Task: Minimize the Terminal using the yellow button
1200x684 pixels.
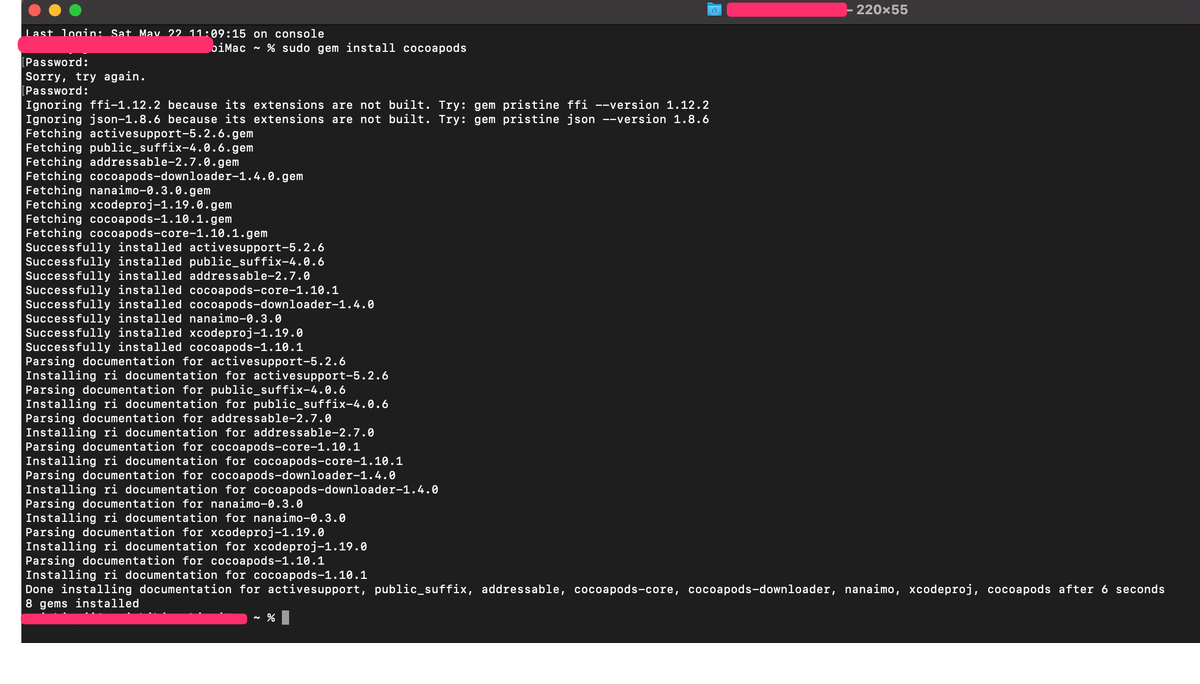Action: 55,10
